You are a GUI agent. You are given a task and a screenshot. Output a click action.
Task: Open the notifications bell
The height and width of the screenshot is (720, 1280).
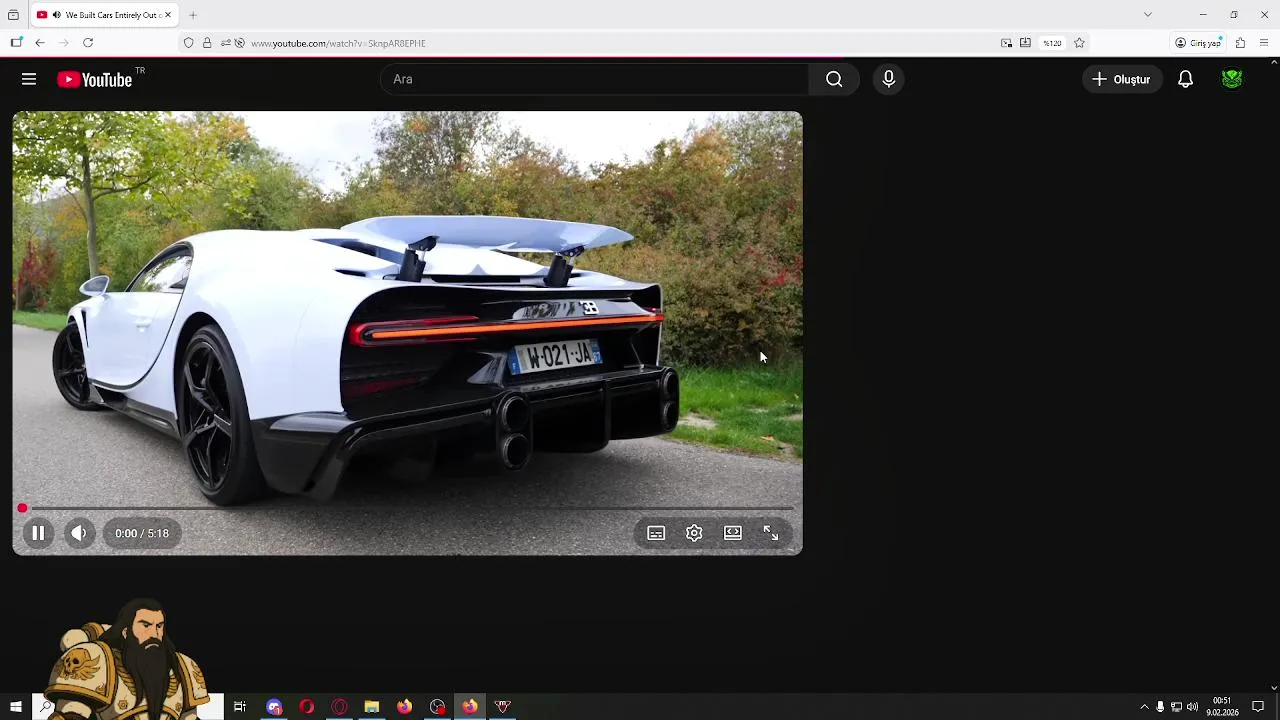(x=1185, y=79)
